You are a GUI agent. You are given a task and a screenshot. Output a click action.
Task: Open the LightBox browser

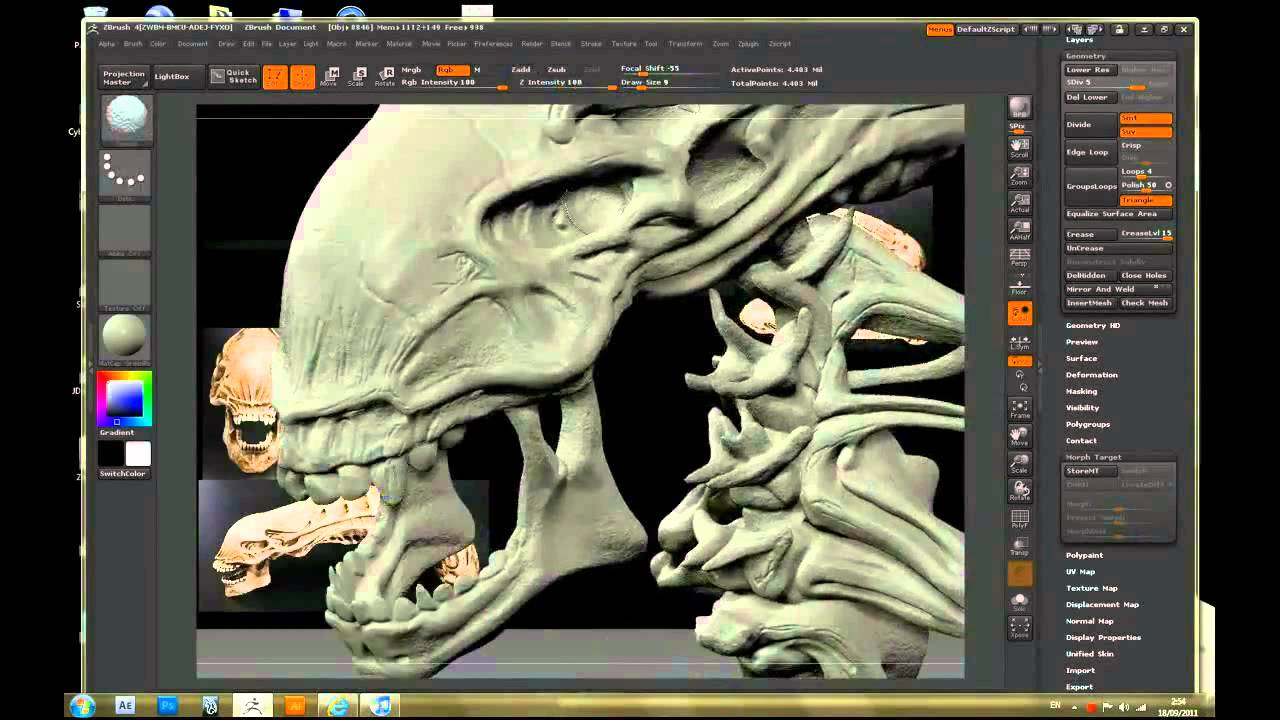pyautogui.click(x=172, y=77)
